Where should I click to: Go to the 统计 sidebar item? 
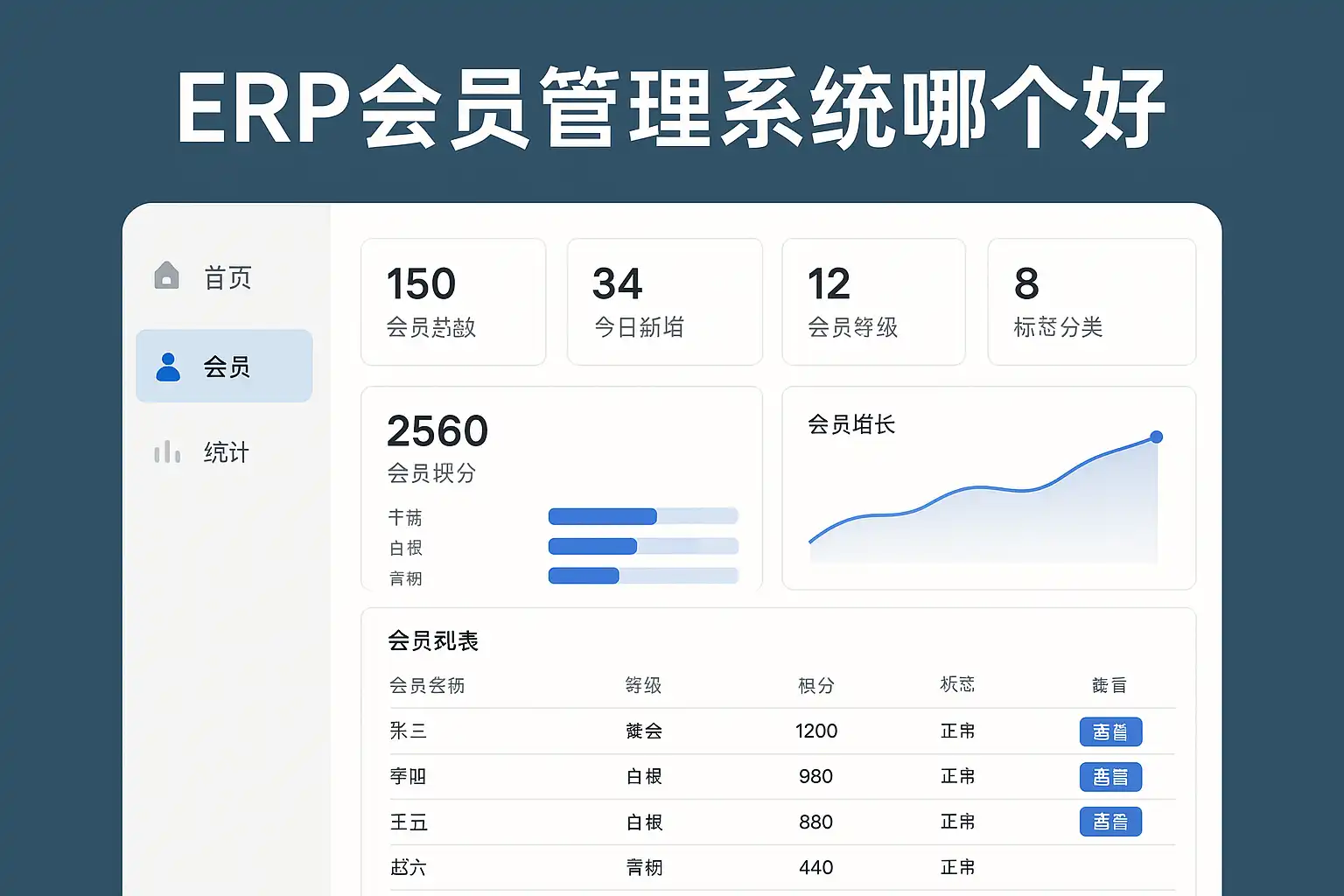coord(226,452)
